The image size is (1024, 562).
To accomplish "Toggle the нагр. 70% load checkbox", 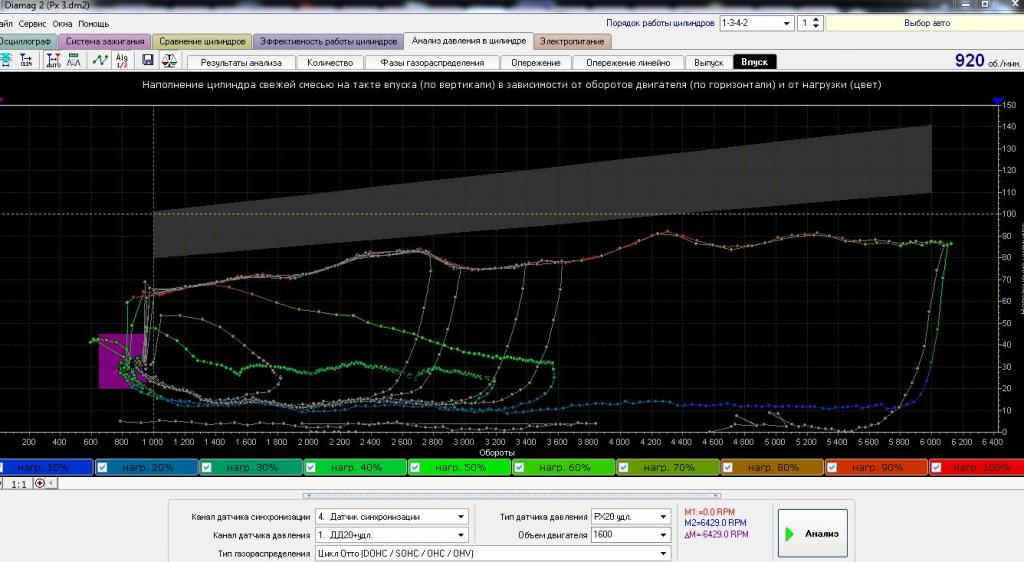I will pyautogui.click(x=623, y=467).
